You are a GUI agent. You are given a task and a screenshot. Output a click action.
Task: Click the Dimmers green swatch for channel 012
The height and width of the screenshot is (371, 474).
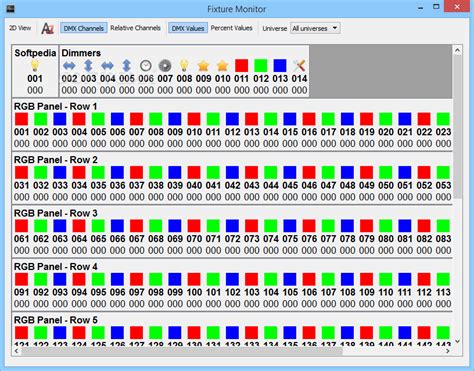(x=261, y=66)
